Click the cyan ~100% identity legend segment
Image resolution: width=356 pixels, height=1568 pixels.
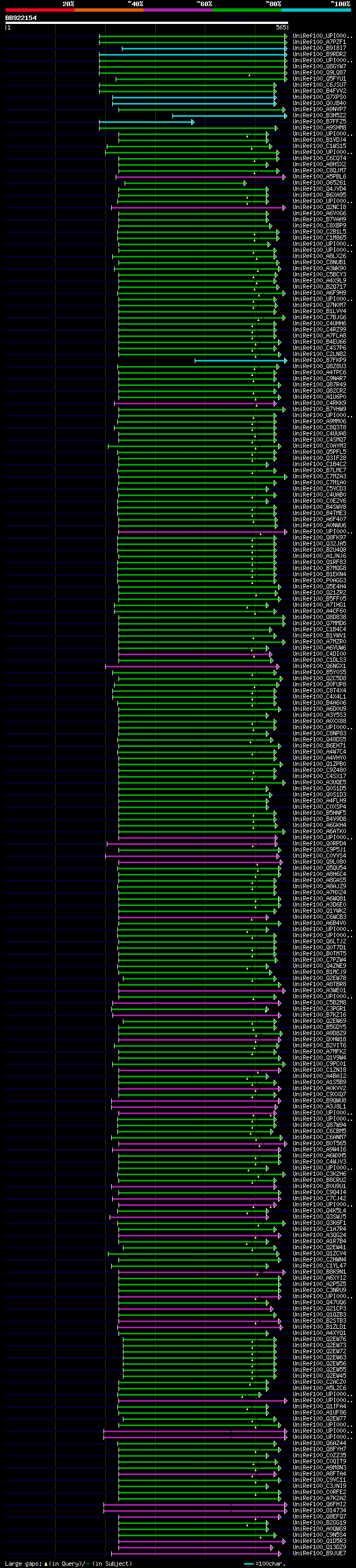coord(316,10)
